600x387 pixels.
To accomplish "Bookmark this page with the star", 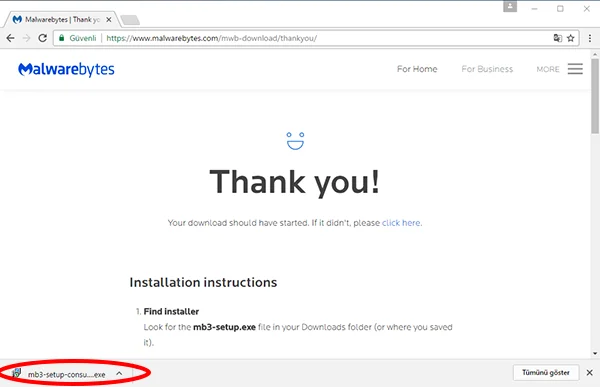I will pos(571,38).
